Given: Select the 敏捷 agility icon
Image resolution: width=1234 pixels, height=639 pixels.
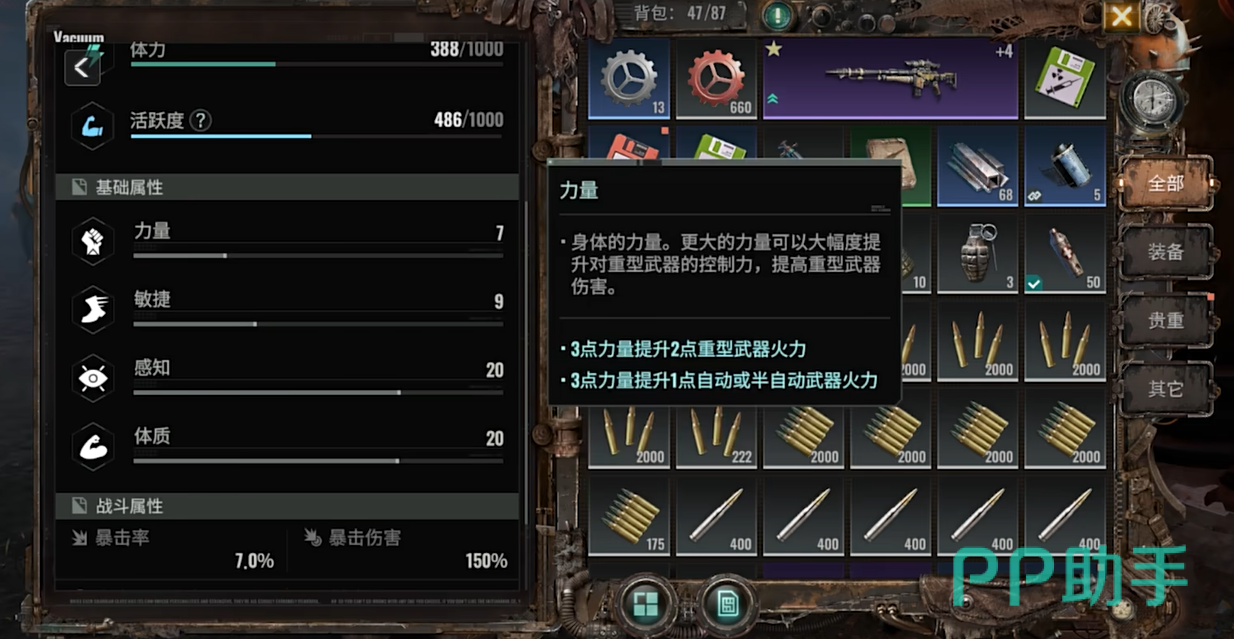Looking at the screenshot, I should (92, 310).
